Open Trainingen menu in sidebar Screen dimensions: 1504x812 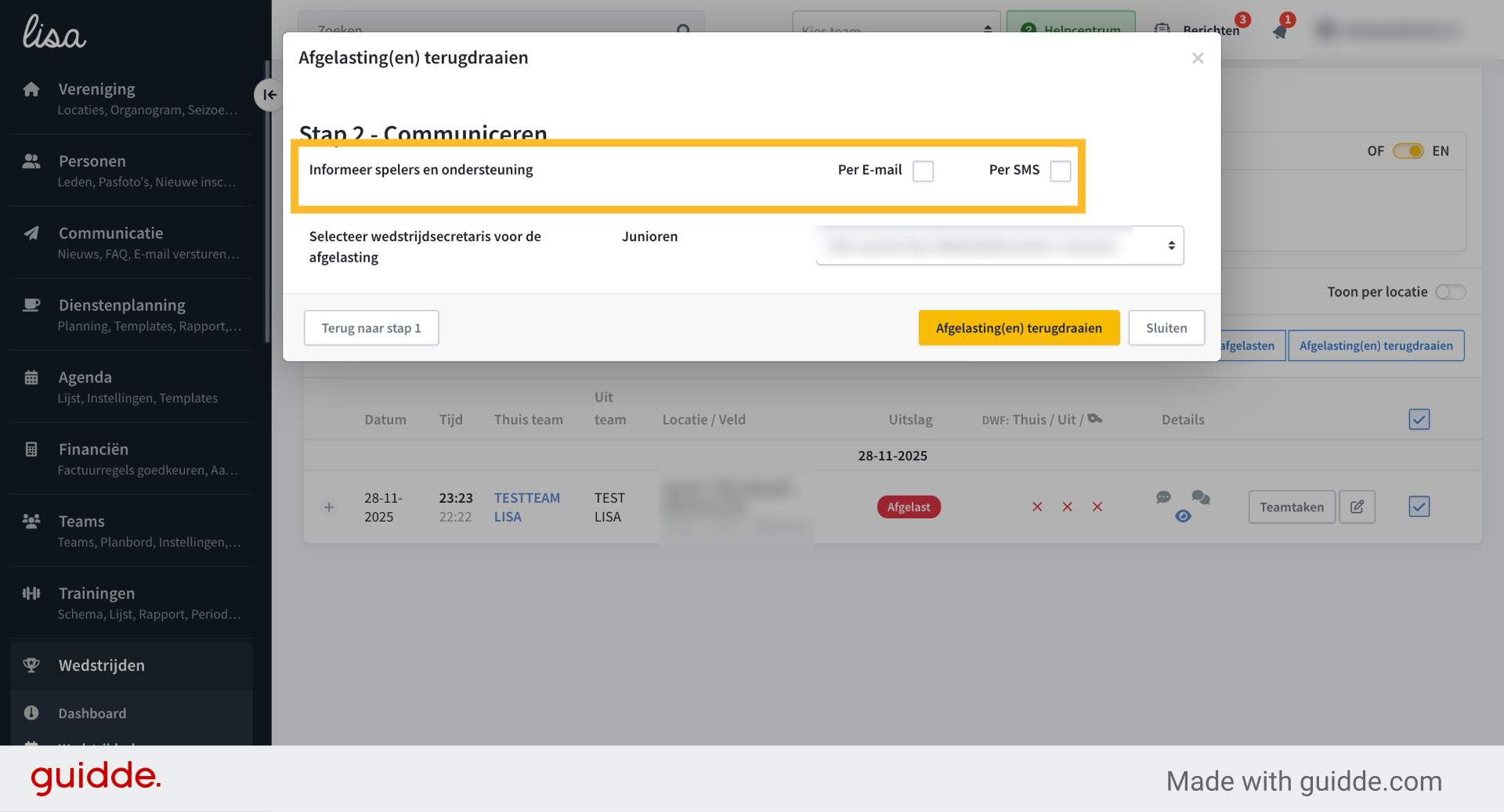point(132,603)
